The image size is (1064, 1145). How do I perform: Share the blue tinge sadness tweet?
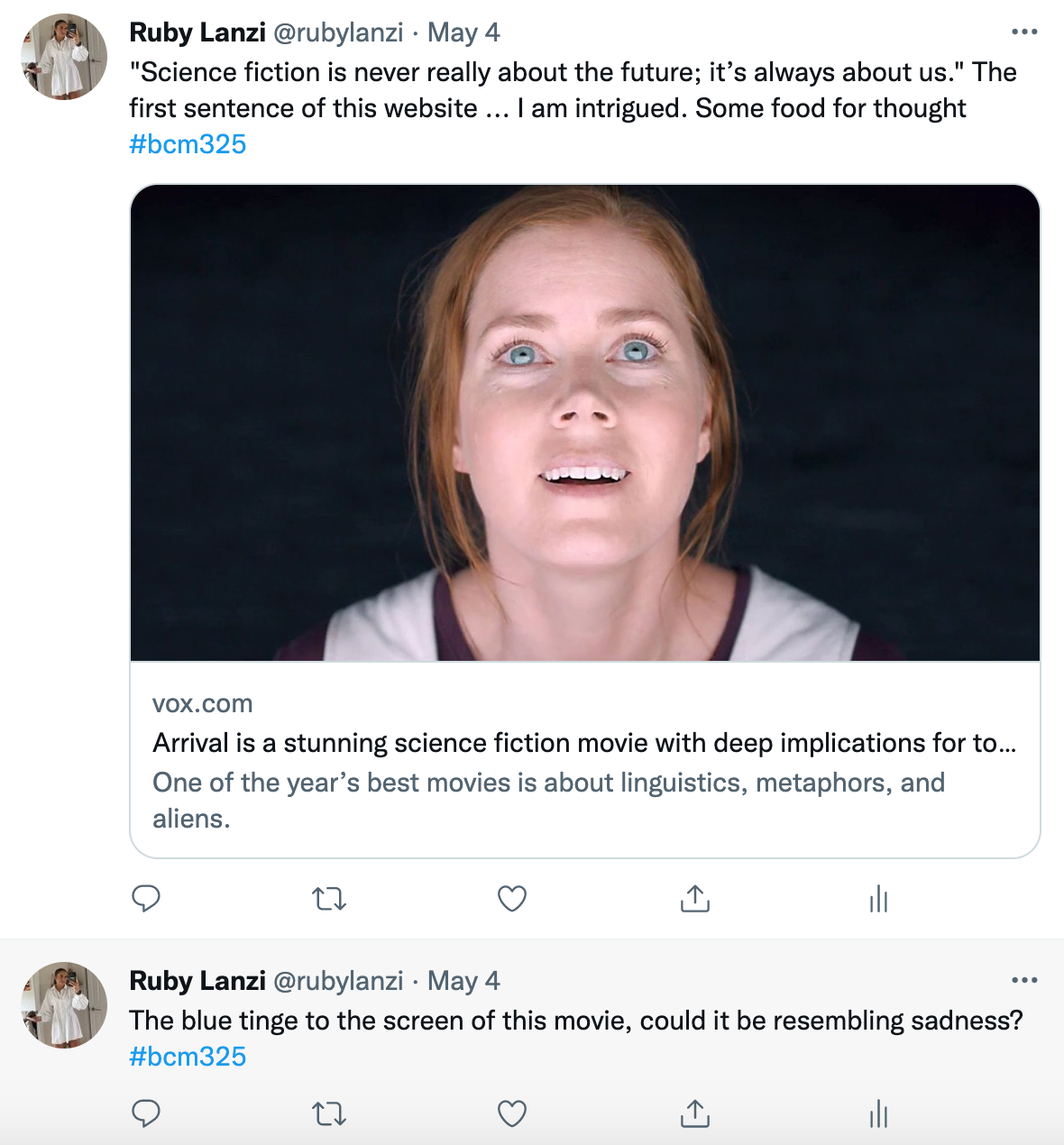[x=695, y=1114]
